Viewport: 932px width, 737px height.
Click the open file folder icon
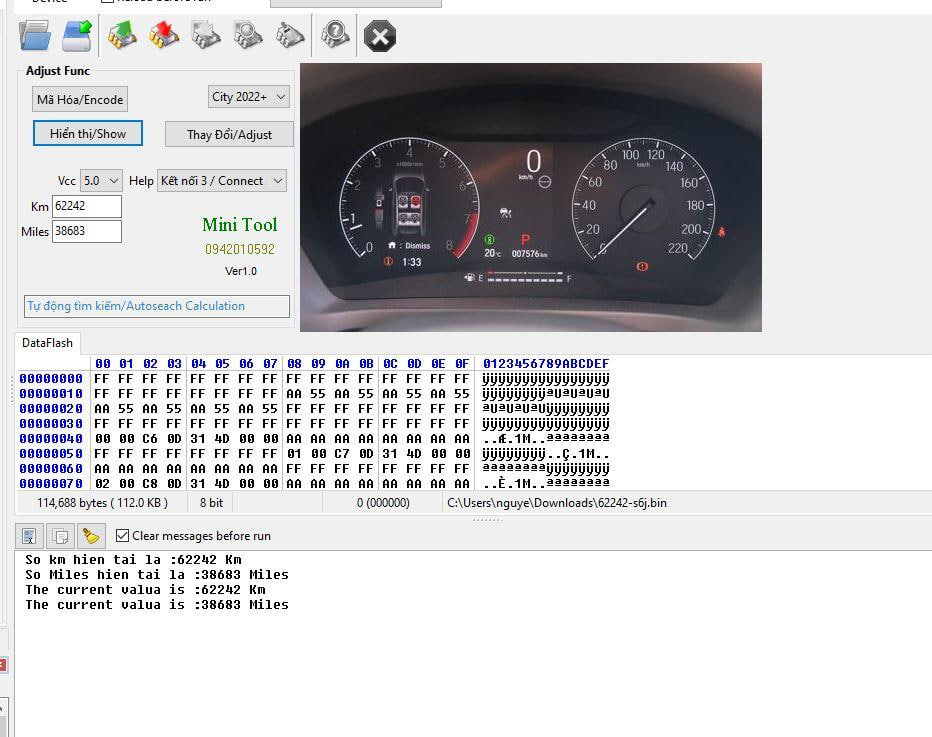pyautogui.click(x=35, y=37)
